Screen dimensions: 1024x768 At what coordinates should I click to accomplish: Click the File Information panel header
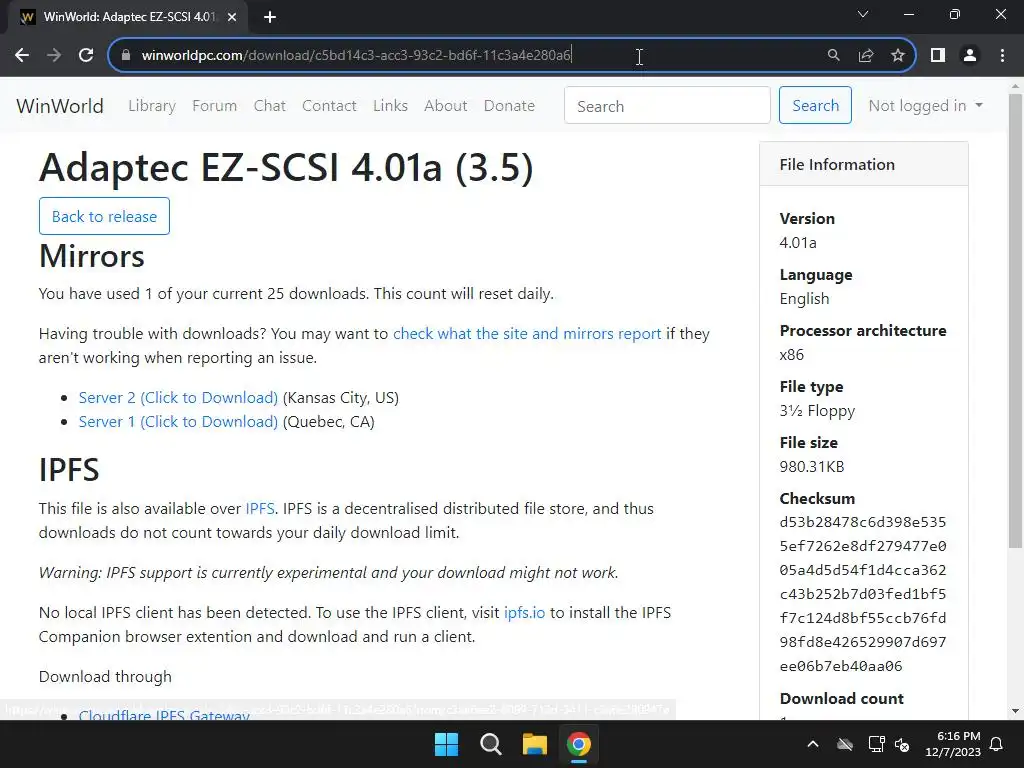pyautogui.click(x=863, y=165)
